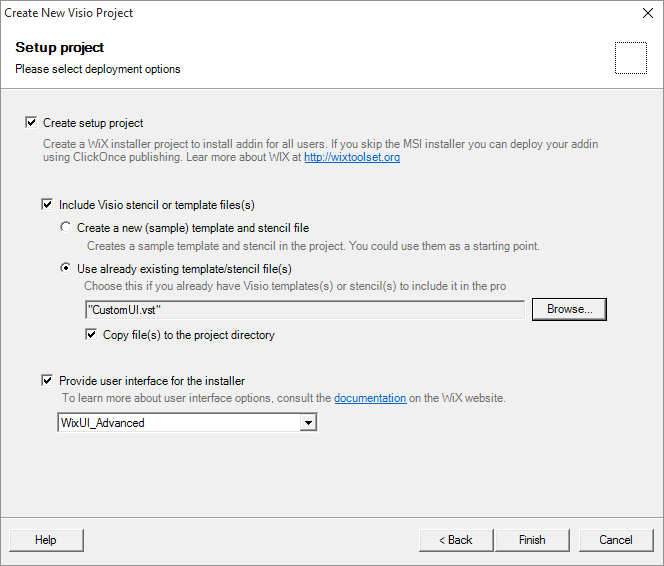Toggle Copy file(s) to project directory checkbox

point(91,335)
